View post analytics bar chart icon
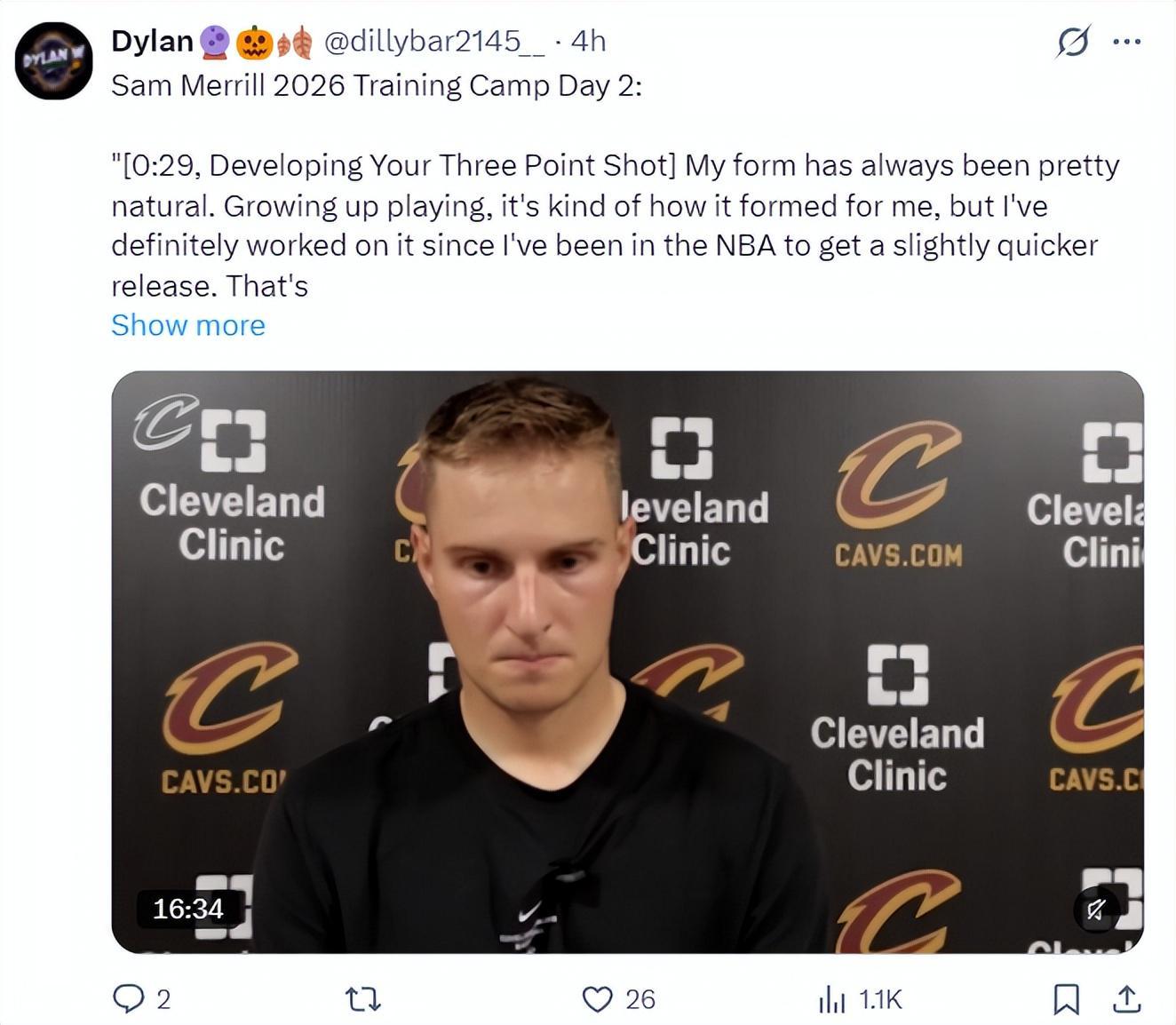Screen dimensions: 1176x1025 click(831, 999)
